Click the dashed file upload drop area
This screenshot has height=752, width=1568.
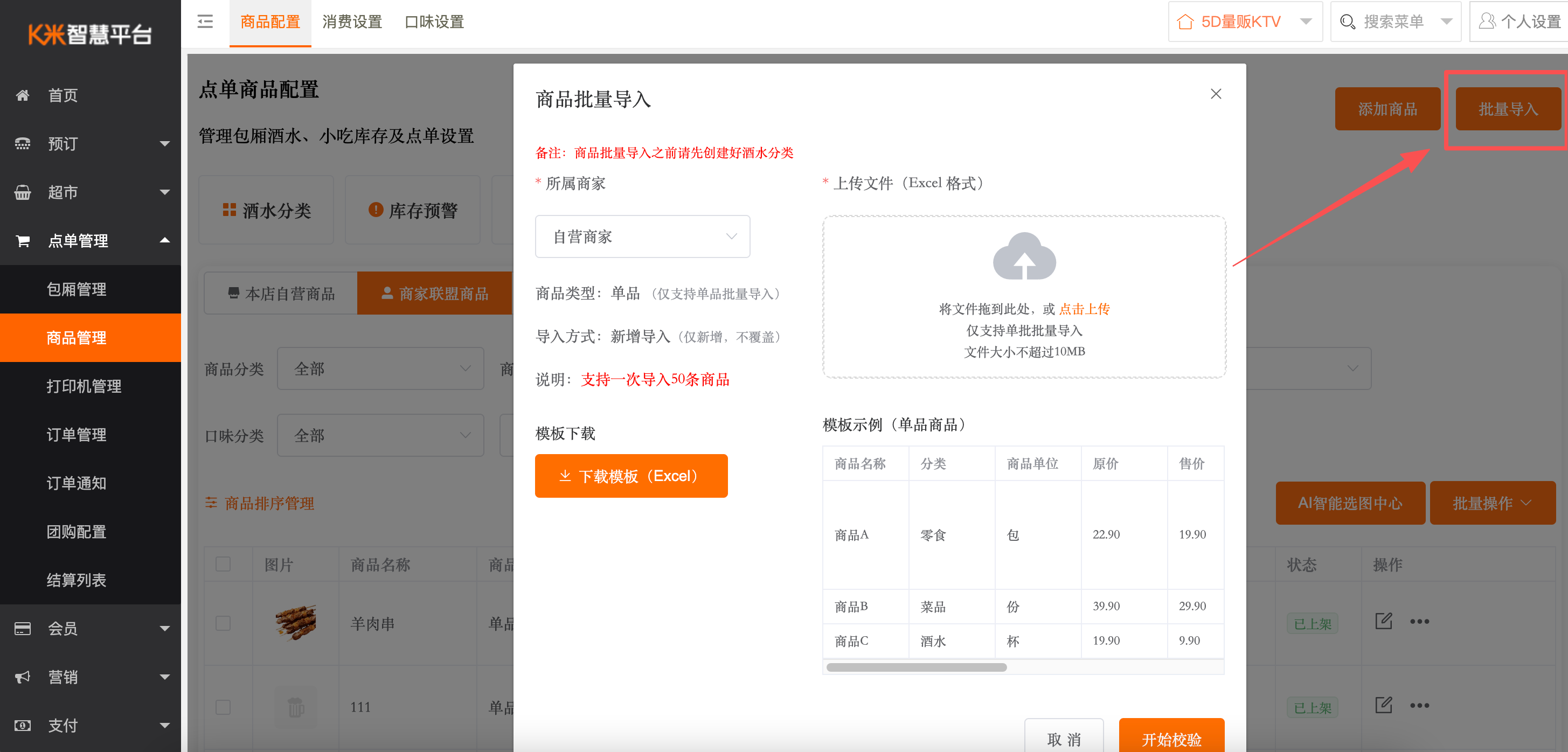tap(1024, 297)
